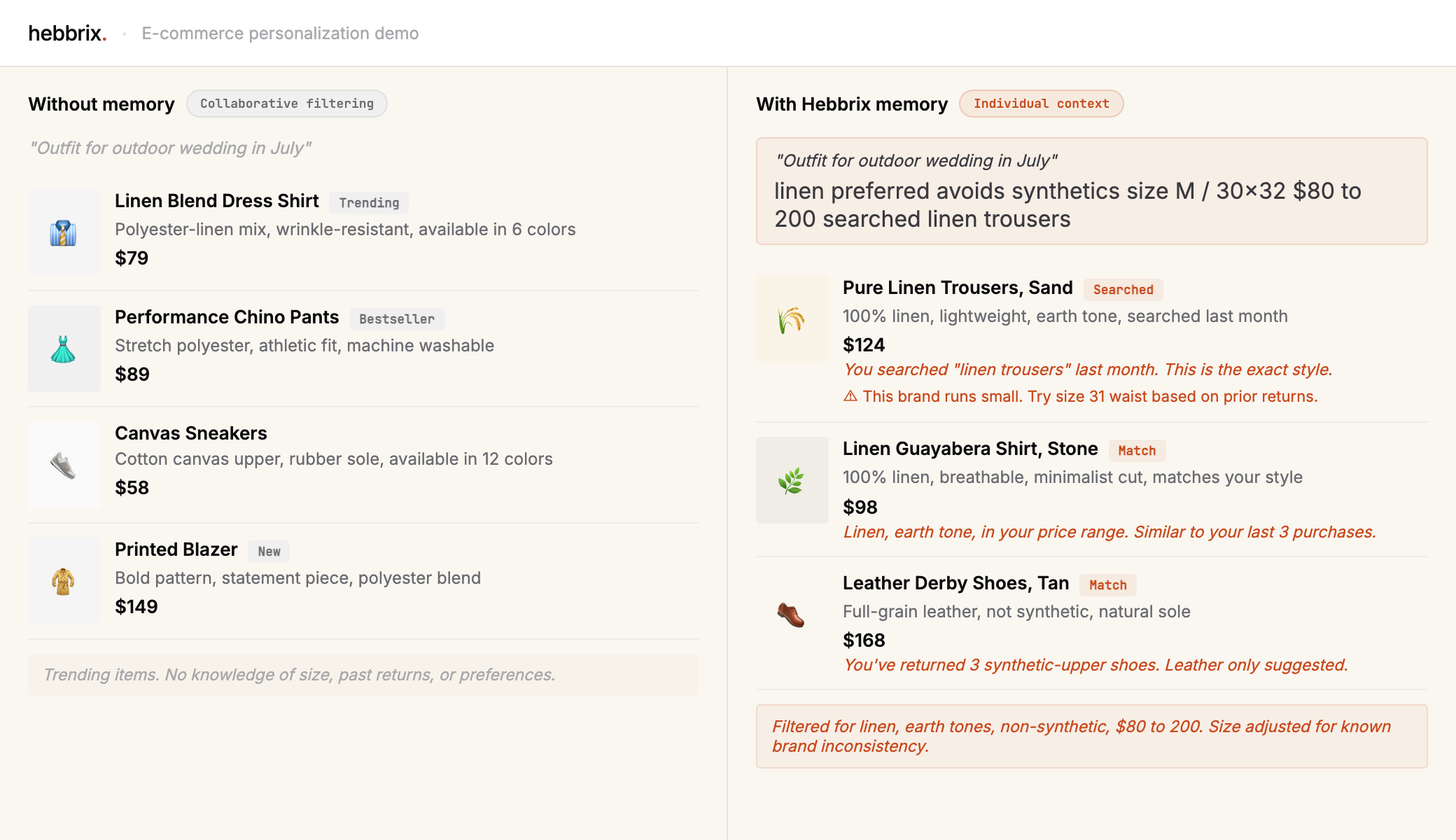1456x840 pixels.
Task: Click the teal dress icon thumbnail
Action: point(64,349)
